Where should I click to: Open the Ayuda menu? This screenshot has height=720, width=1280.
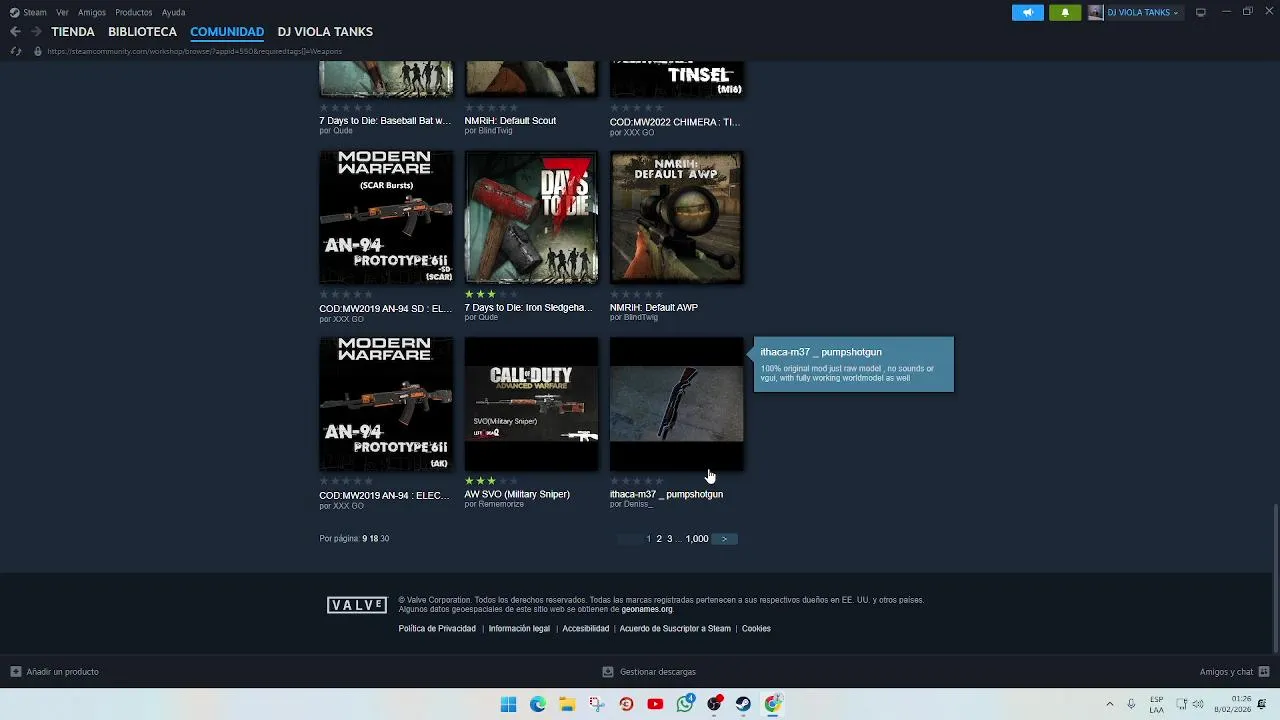pyautogui.click(x=173, y=12)
